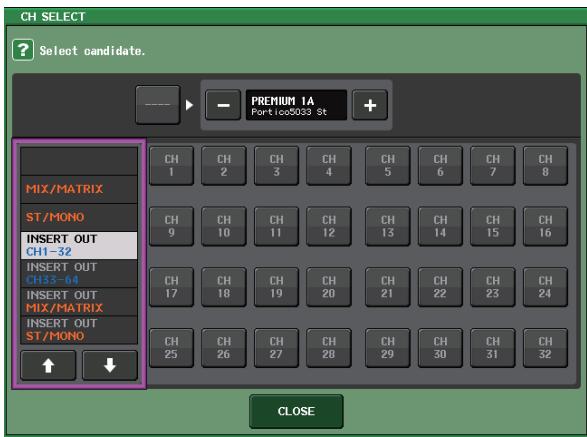
Task: Click channel button CH 28
Action: (329, 348)
